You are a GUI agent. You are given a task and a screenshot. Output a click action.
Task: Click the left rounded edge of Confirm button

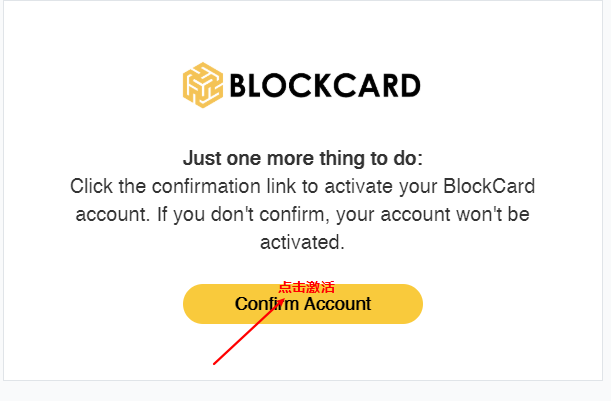click(192, 304)
